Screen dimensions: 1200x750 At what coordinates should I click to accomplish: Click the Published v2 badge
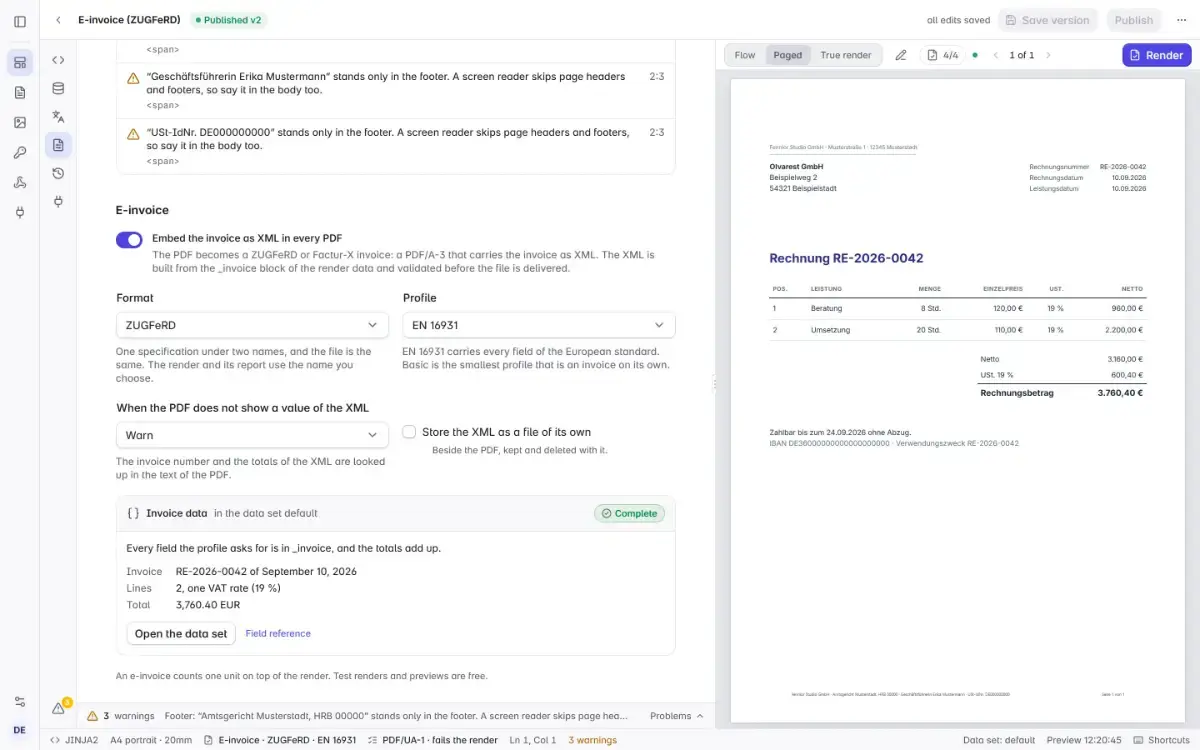(x=229, y=20)
